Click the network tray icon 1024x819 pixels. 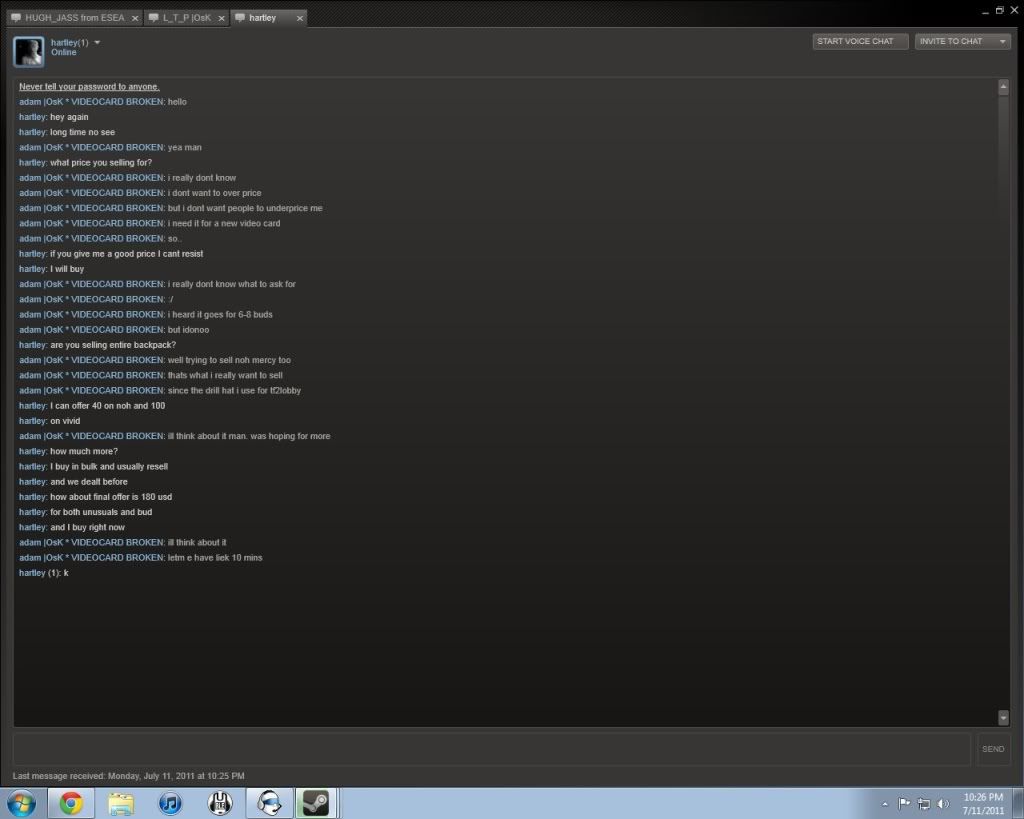pyautogui.click(x=924, y=803)
